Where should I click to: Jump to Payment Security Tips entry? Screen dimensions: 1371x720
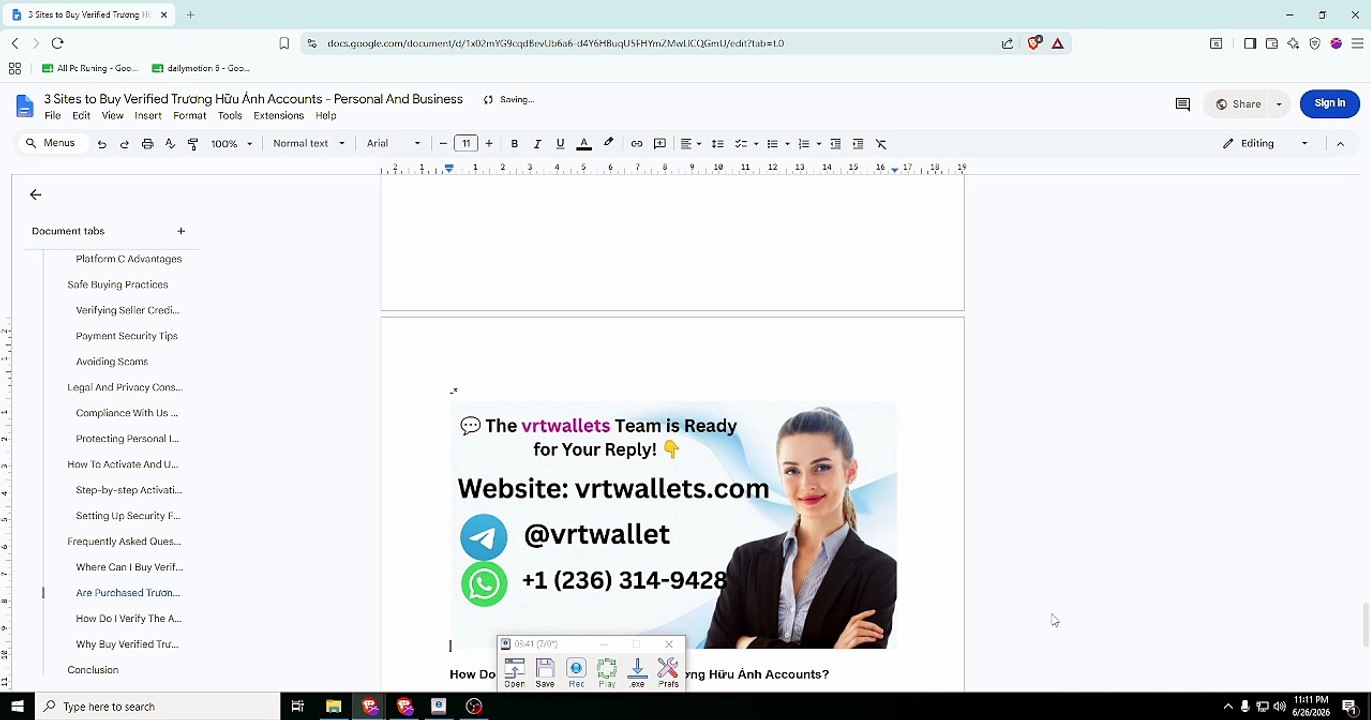click(x=127, y=336)
